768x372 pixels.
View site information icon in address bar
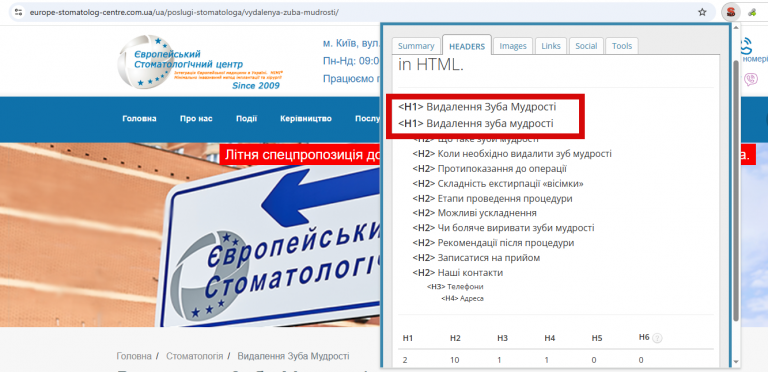click(19, 12)
